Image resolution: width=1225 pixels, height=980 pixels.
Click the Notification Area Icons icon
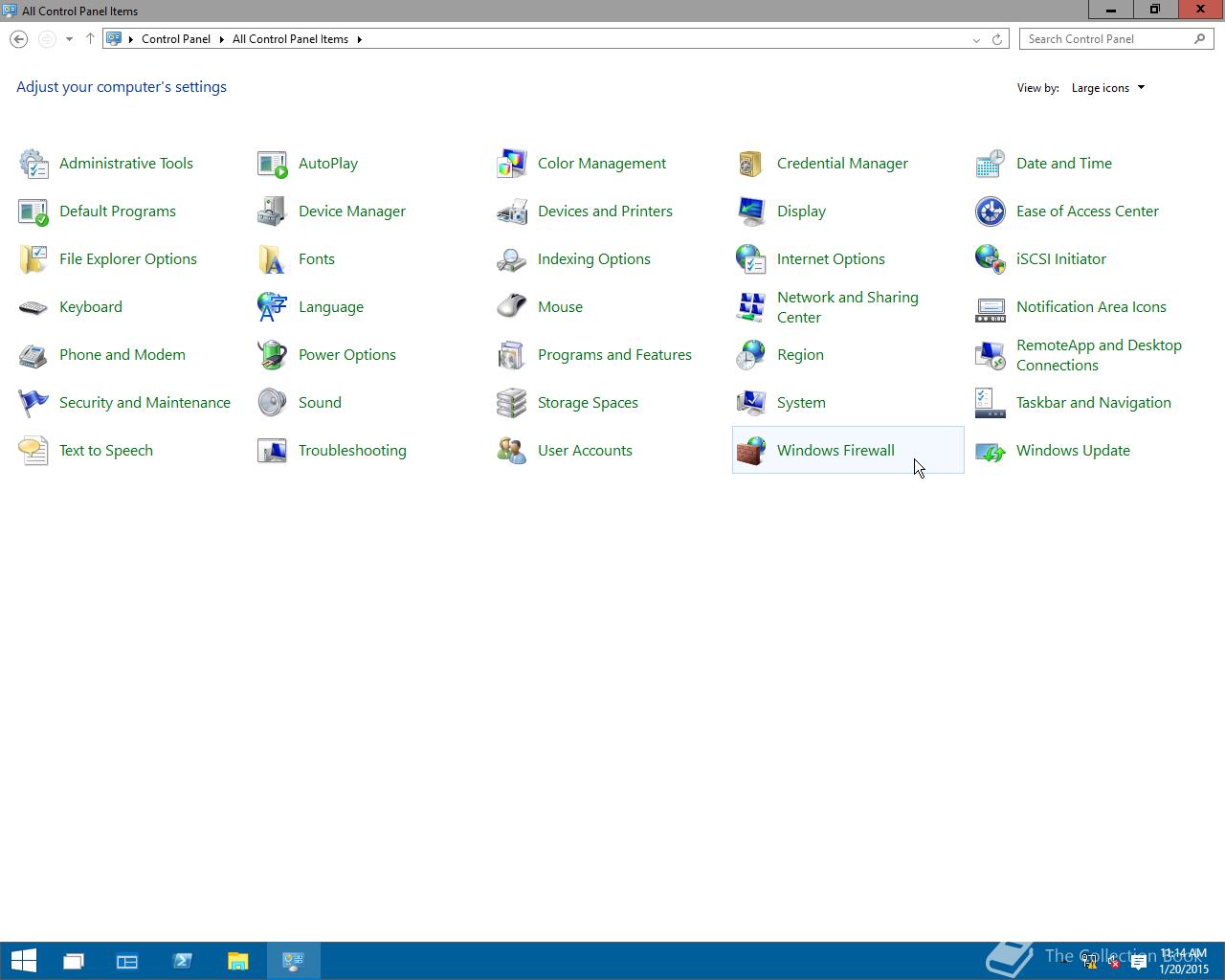point(991,307)
